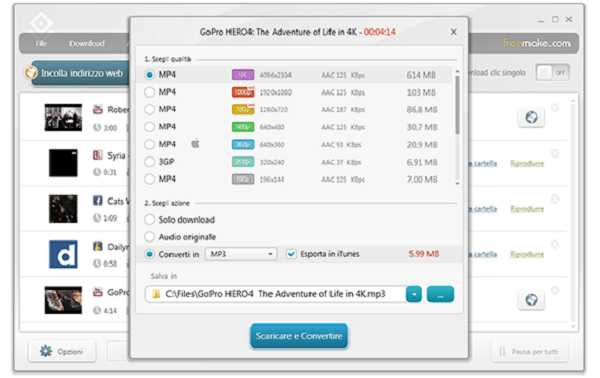The width and height of the screenshot is (600, 378).
Task: Click the quality list vertical scrollbar
Action: [457, 104]
